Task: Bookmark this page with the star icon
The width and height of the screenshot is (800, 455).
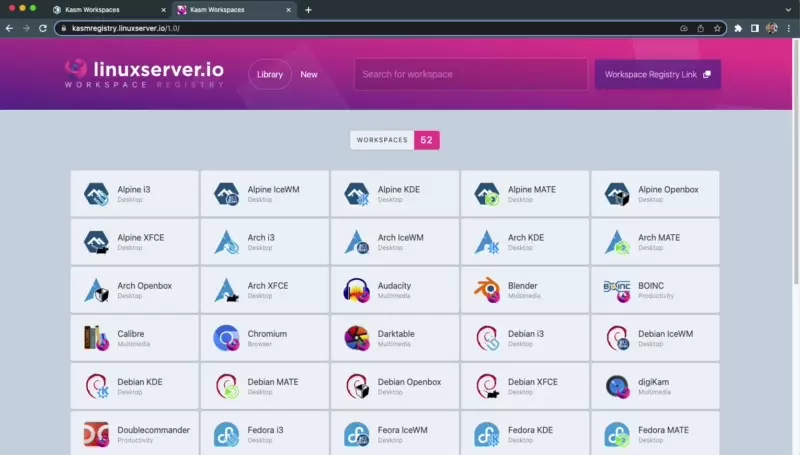Action: pos(717,28)
